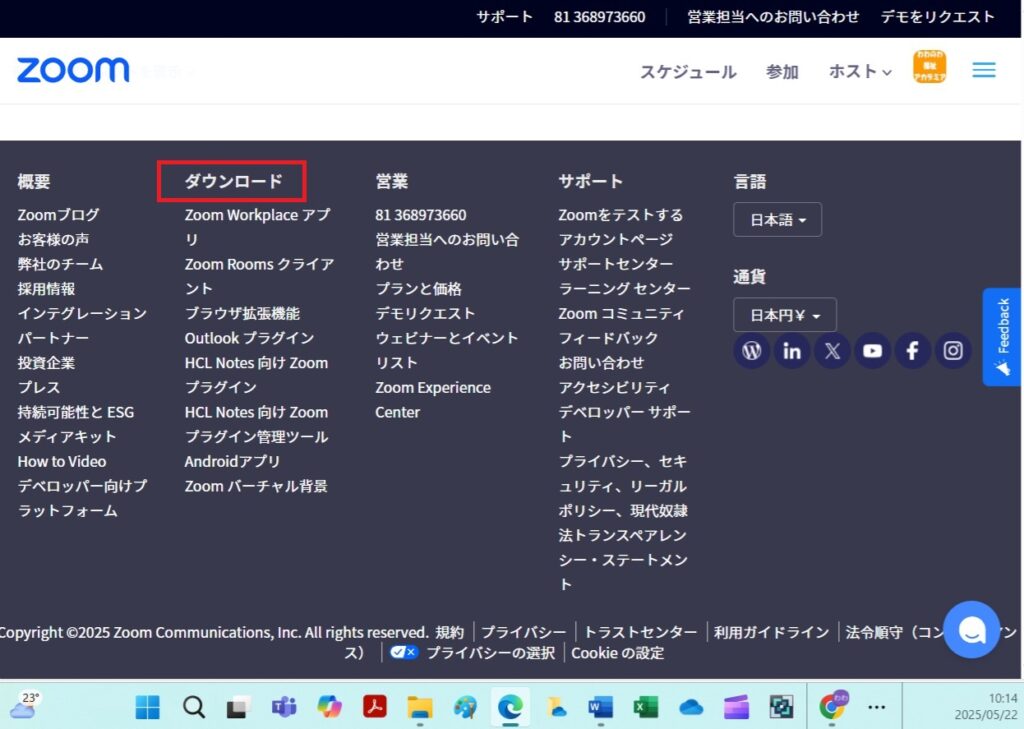
Task: Open Excel from taskbar
Action: pos(645,707)
